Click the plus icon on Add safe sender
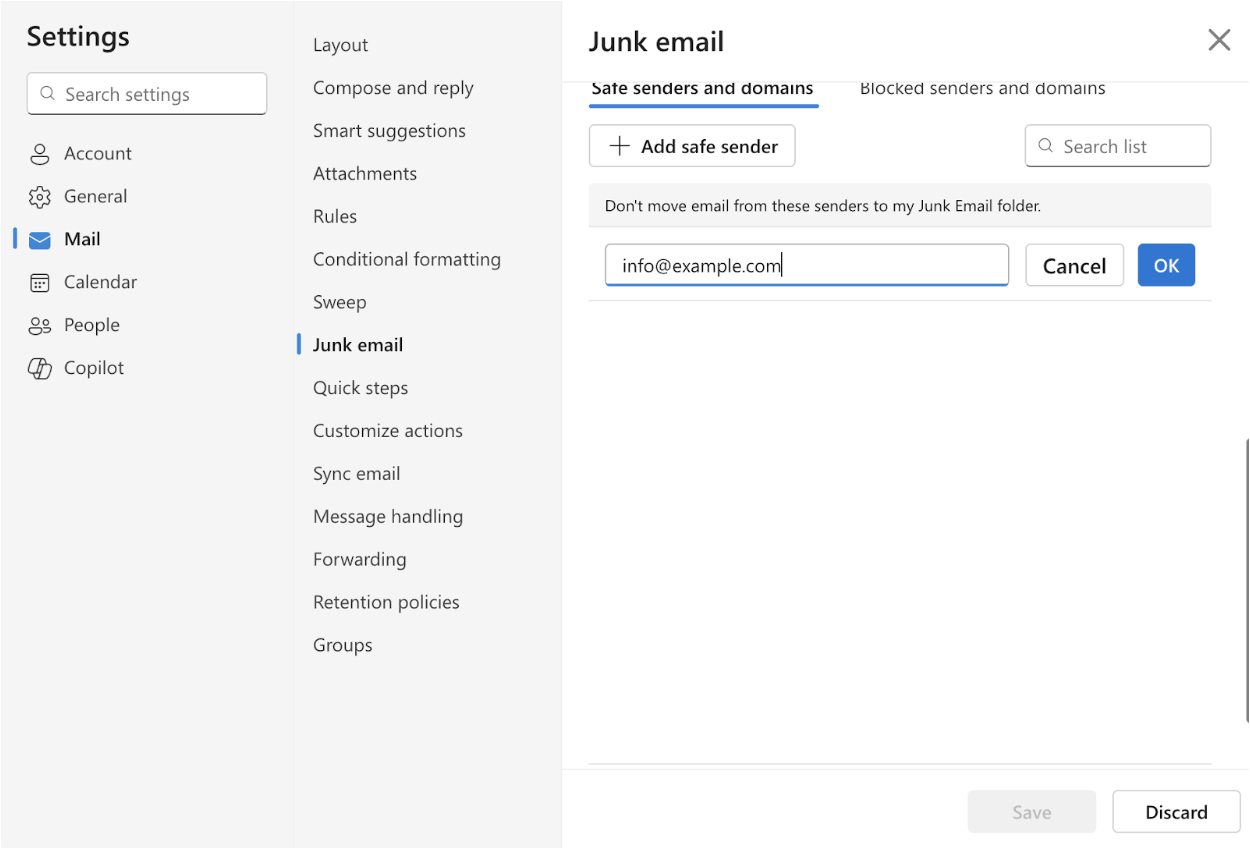 (x=620, y=146)
